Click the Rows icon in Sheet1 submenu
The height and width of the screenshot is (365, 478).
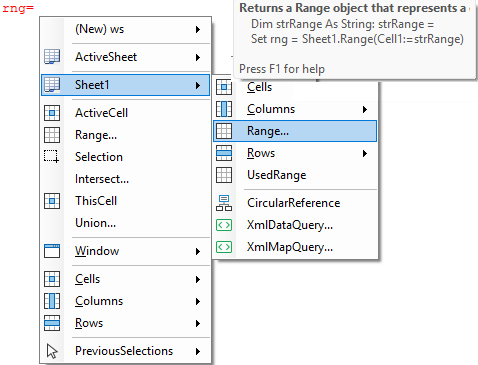(224, 153)
